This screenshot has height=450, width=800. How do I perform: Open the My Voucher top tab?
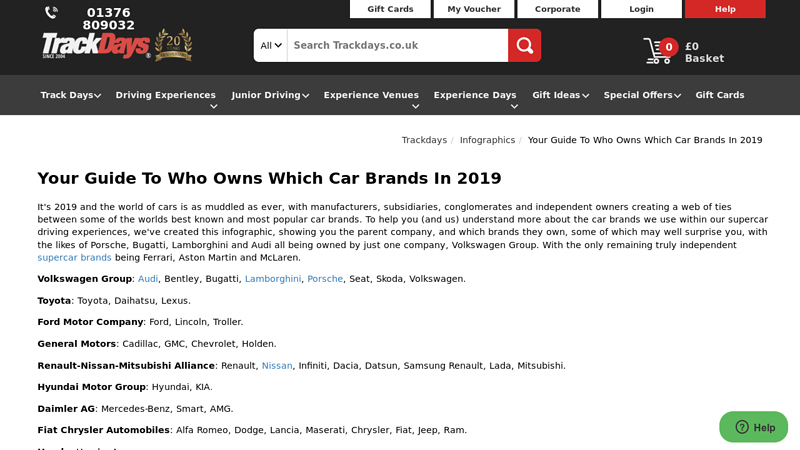[x=474, y=9]
